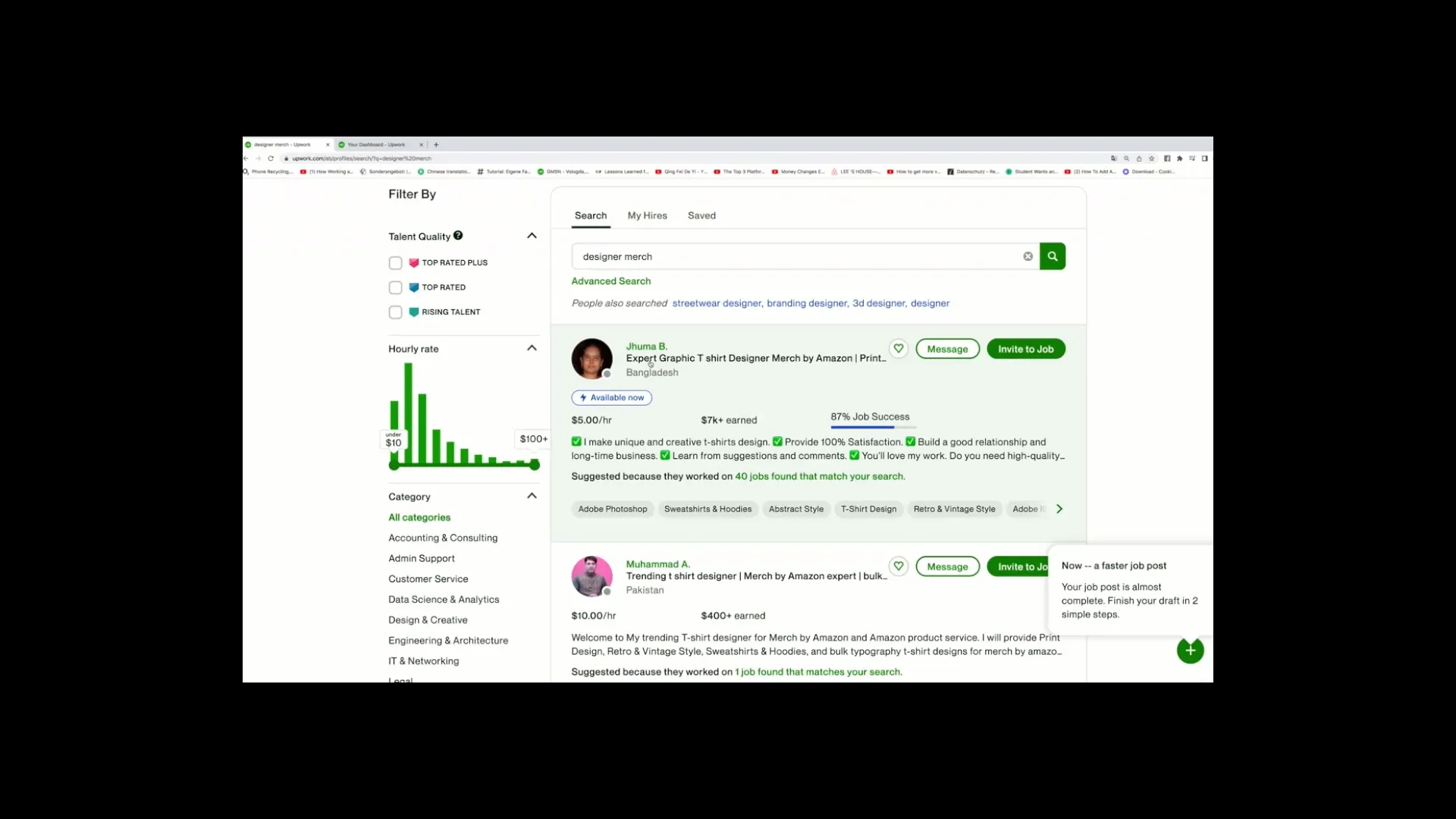Select the Search tab
1456x819 pixels.
pyautogui.click(x=590, y=214)
